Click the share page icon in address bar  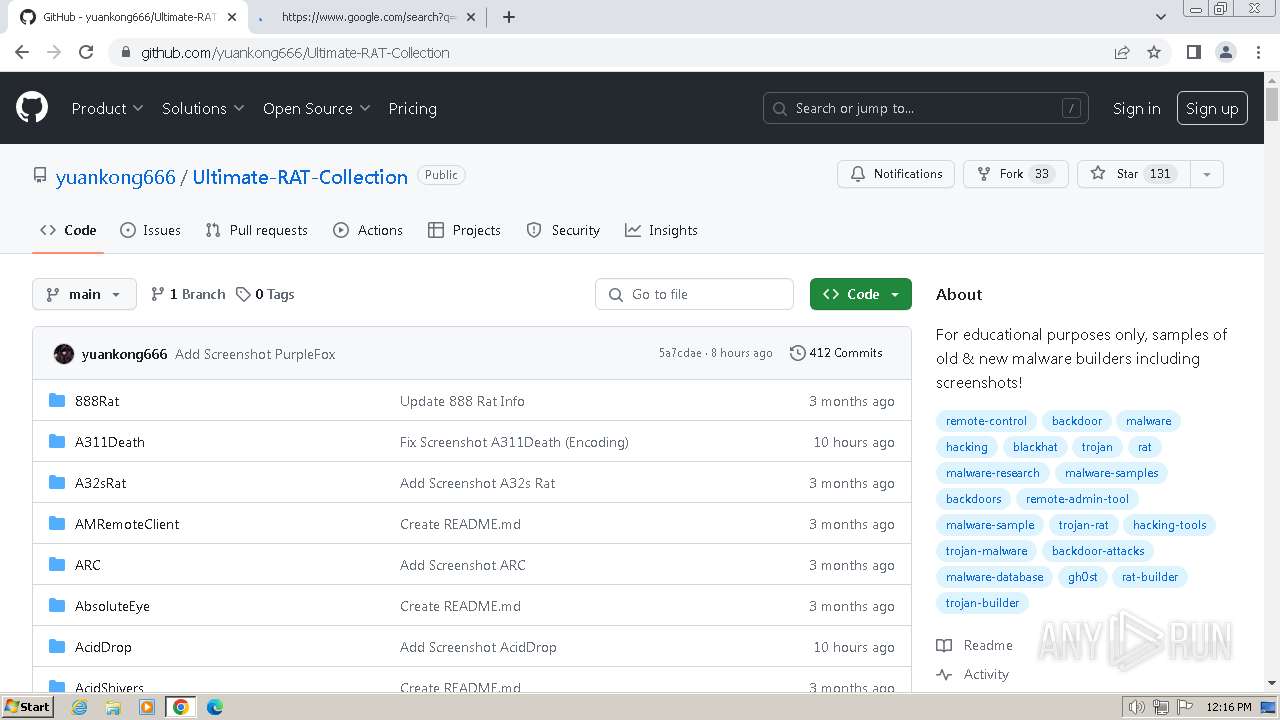coord(1122,52)
